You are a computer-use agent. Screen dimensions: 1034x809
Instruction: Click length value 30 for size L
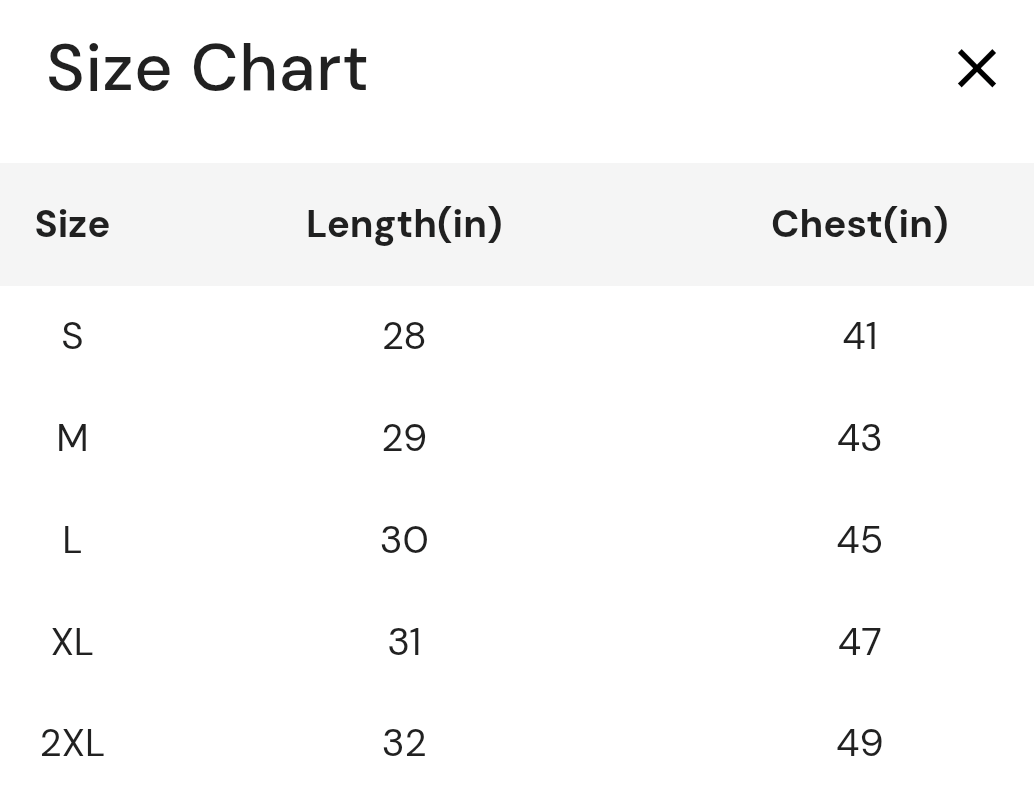(x=404, y=540)
